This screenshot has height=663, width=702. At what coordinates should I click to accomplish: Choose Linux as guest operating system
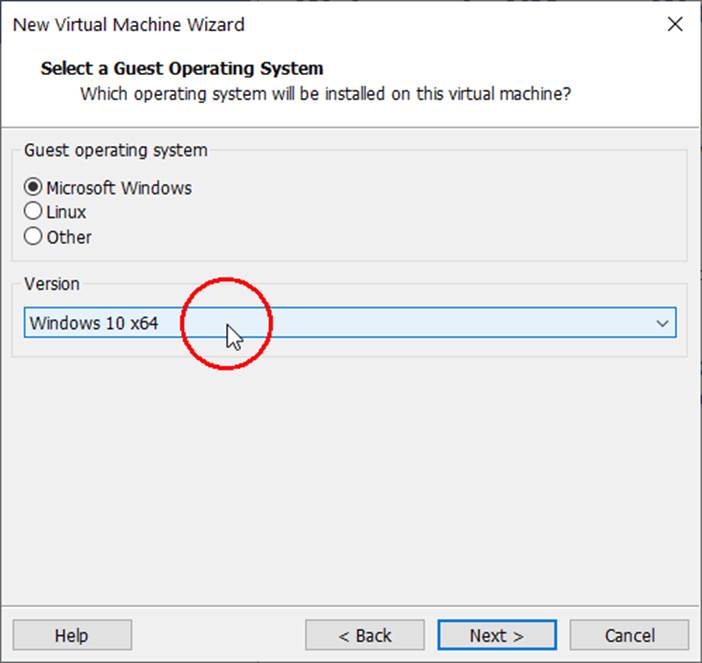(34, 212)
